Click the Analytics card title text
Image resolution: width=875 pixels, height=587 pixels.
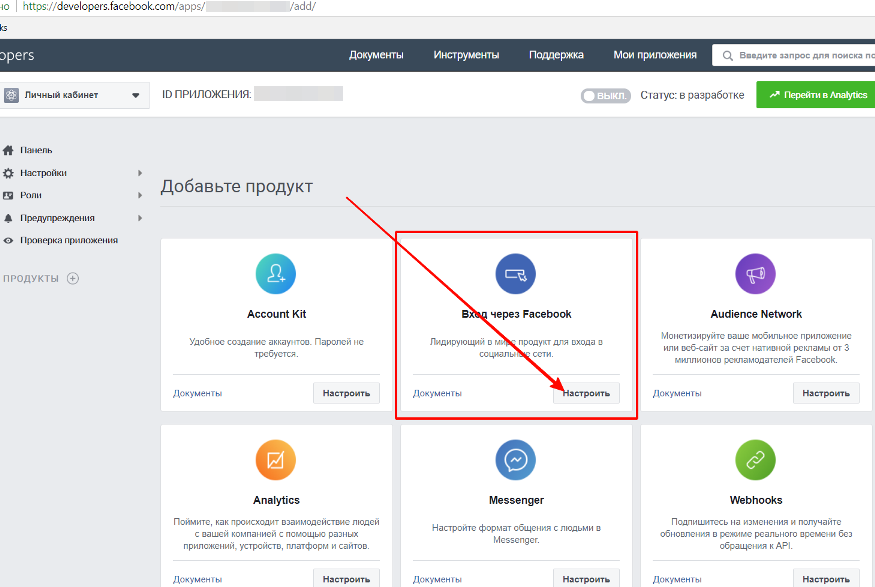point(276,501)
